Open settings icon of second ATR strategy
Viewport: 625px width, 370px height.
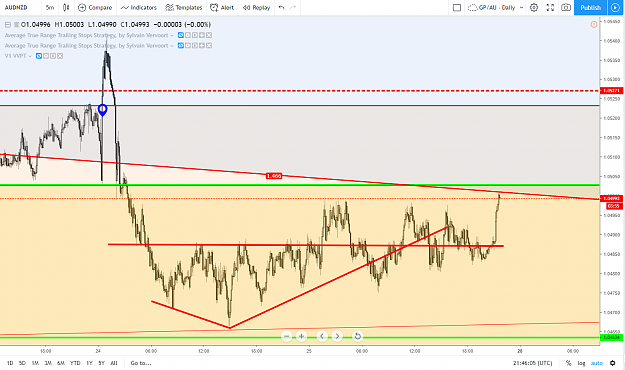pyautogui.click(x=188, y=45)
